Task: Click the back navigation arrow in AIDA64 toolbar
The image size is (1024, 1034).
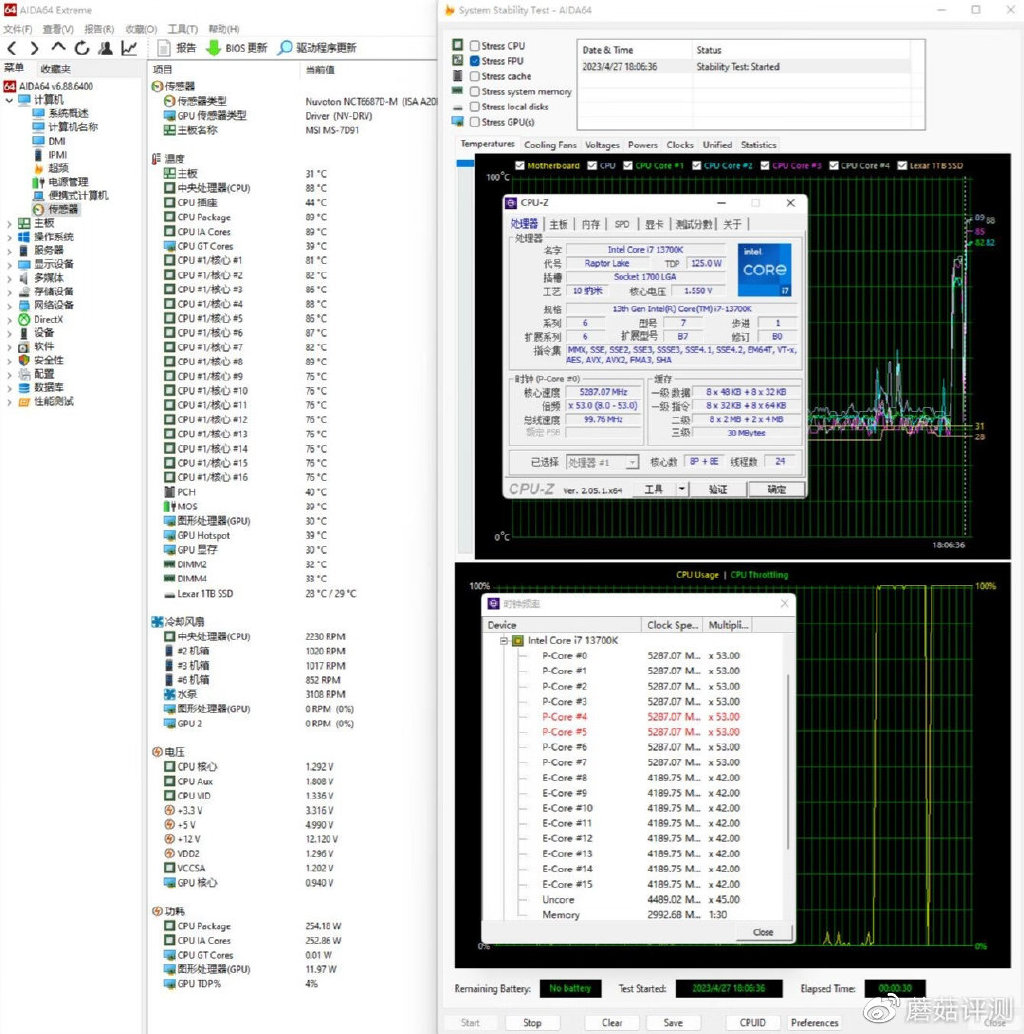Action: [12, 48]
